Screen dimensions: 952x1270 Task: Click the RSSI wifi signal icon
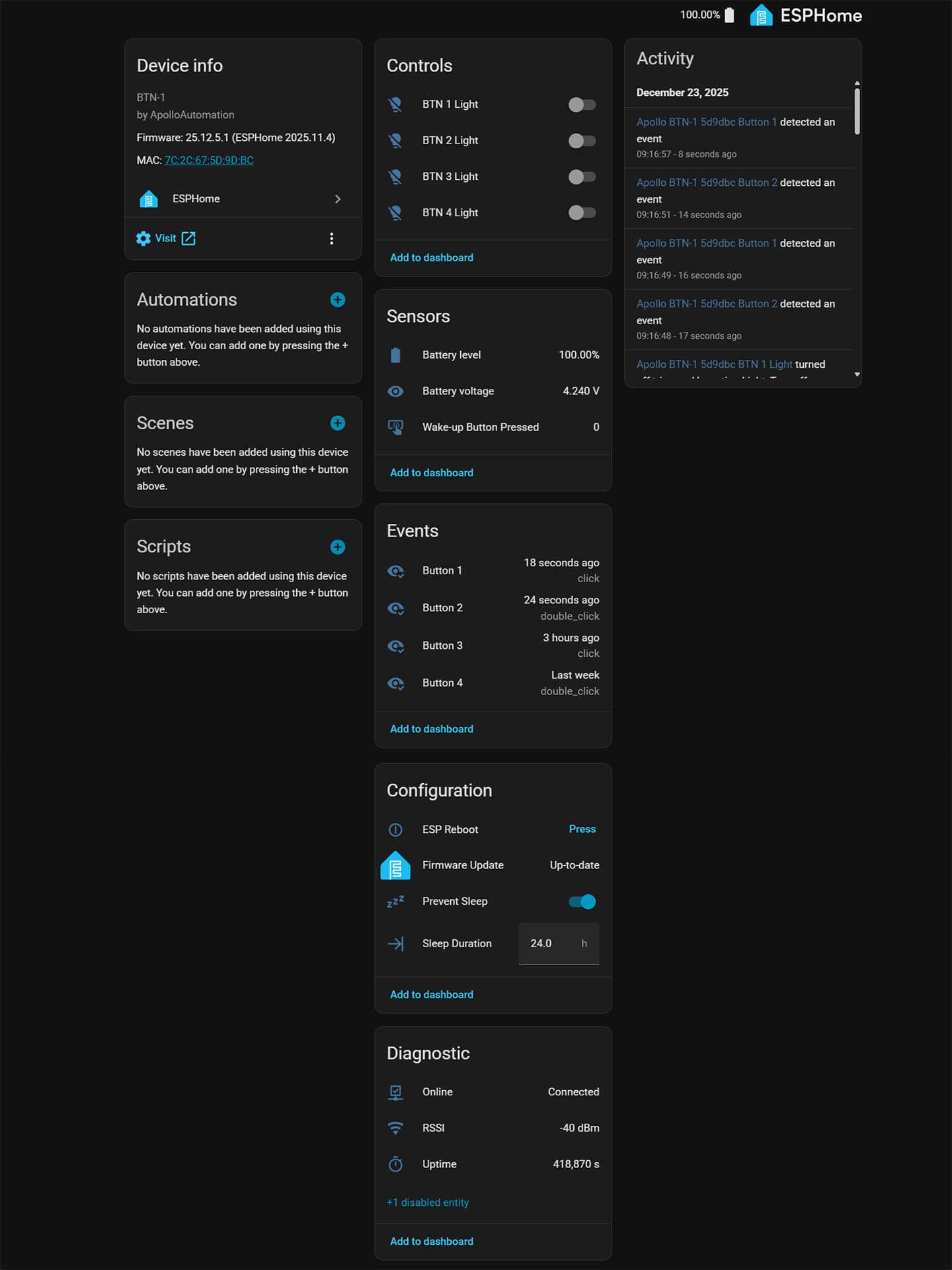point(395,1128)
